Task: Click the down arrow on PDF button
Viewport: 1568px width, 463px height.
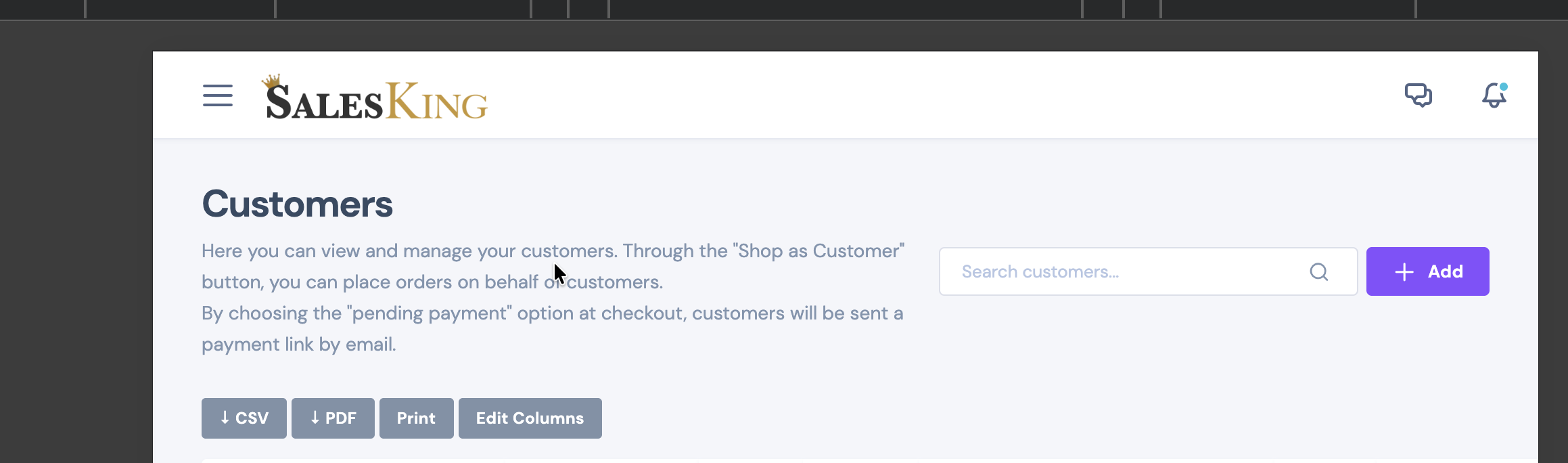Action: [315, 418]
